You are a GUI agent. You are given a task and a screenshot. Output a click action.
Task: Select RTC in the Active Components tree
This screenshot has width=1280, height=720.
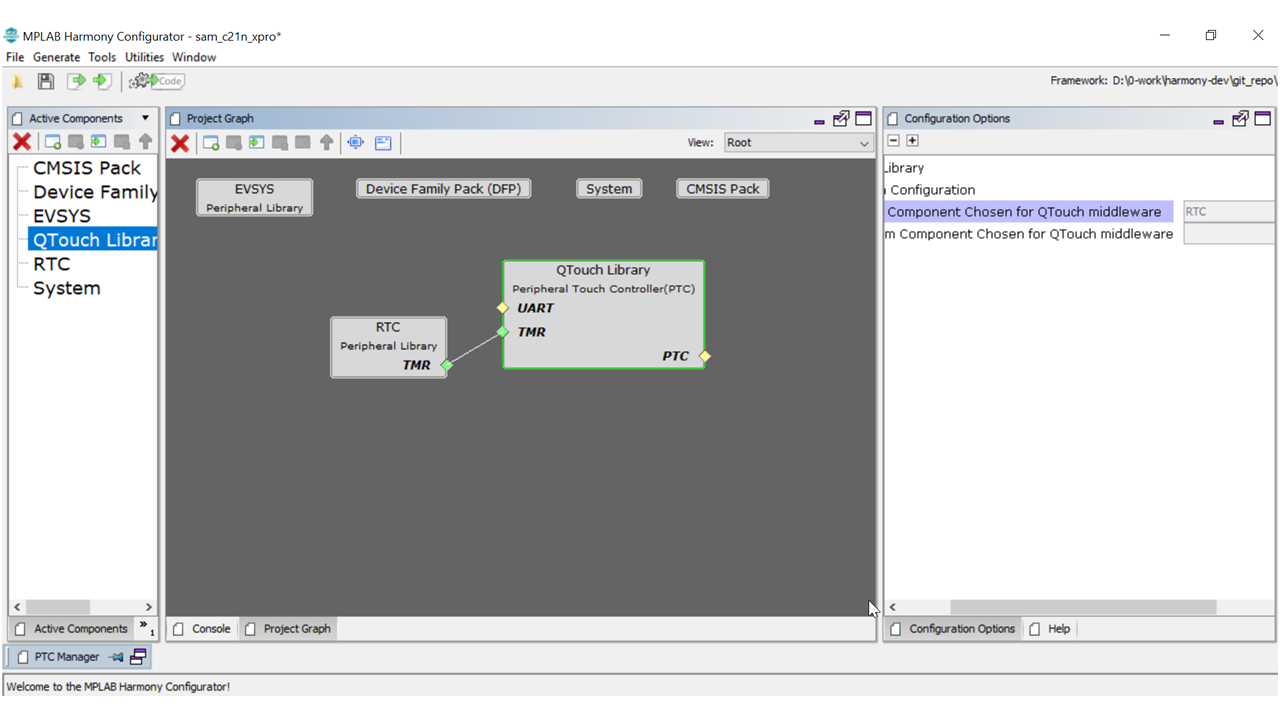coord(52,264)
